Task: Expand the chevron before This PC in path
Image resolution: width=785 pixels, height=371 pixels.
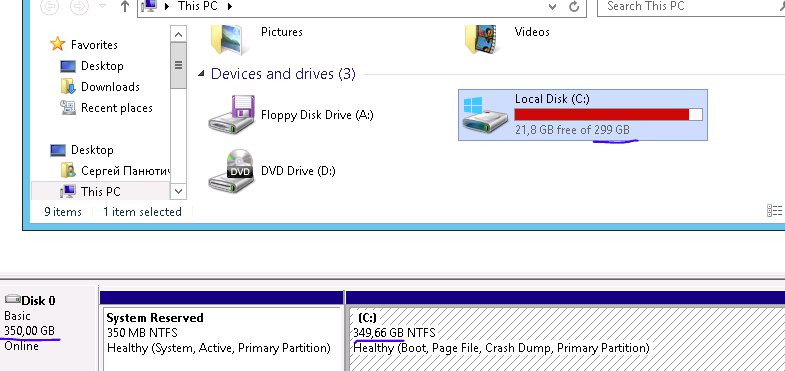Action: [168, 7]
